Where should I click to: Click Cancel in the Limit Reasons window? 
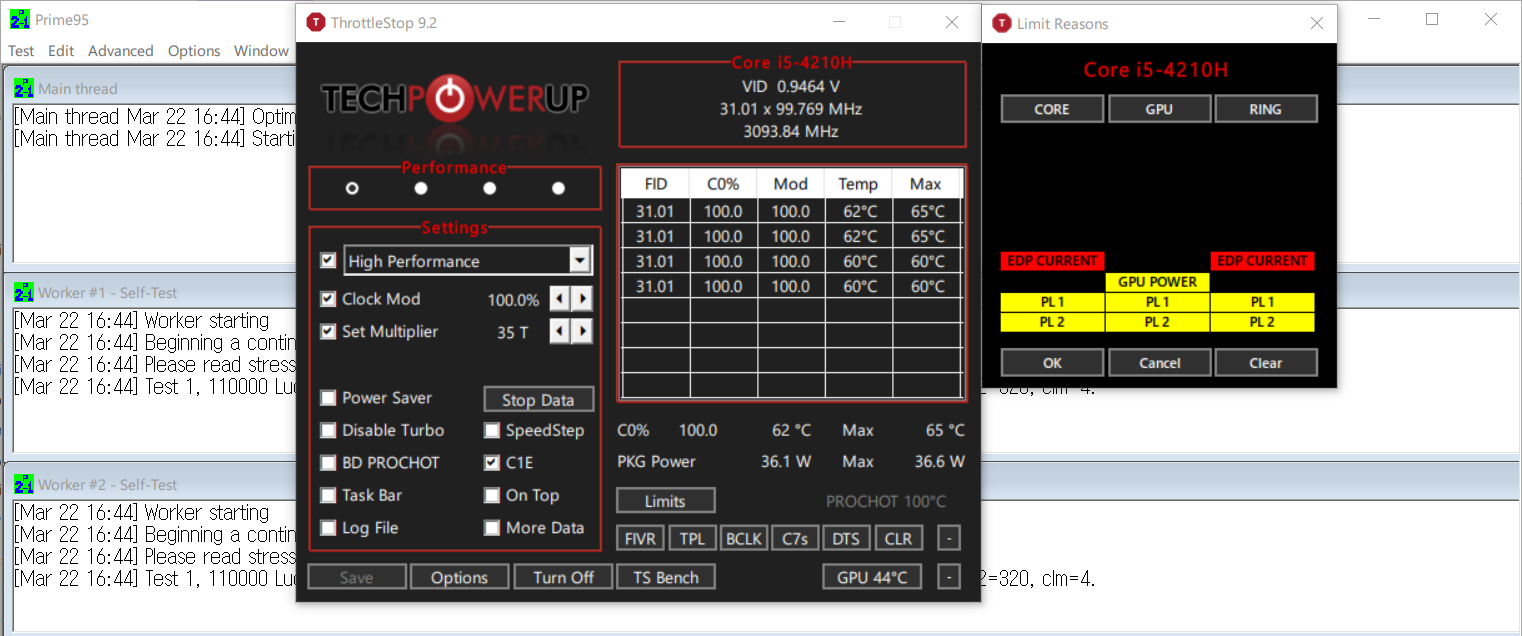coord(1159,362)
